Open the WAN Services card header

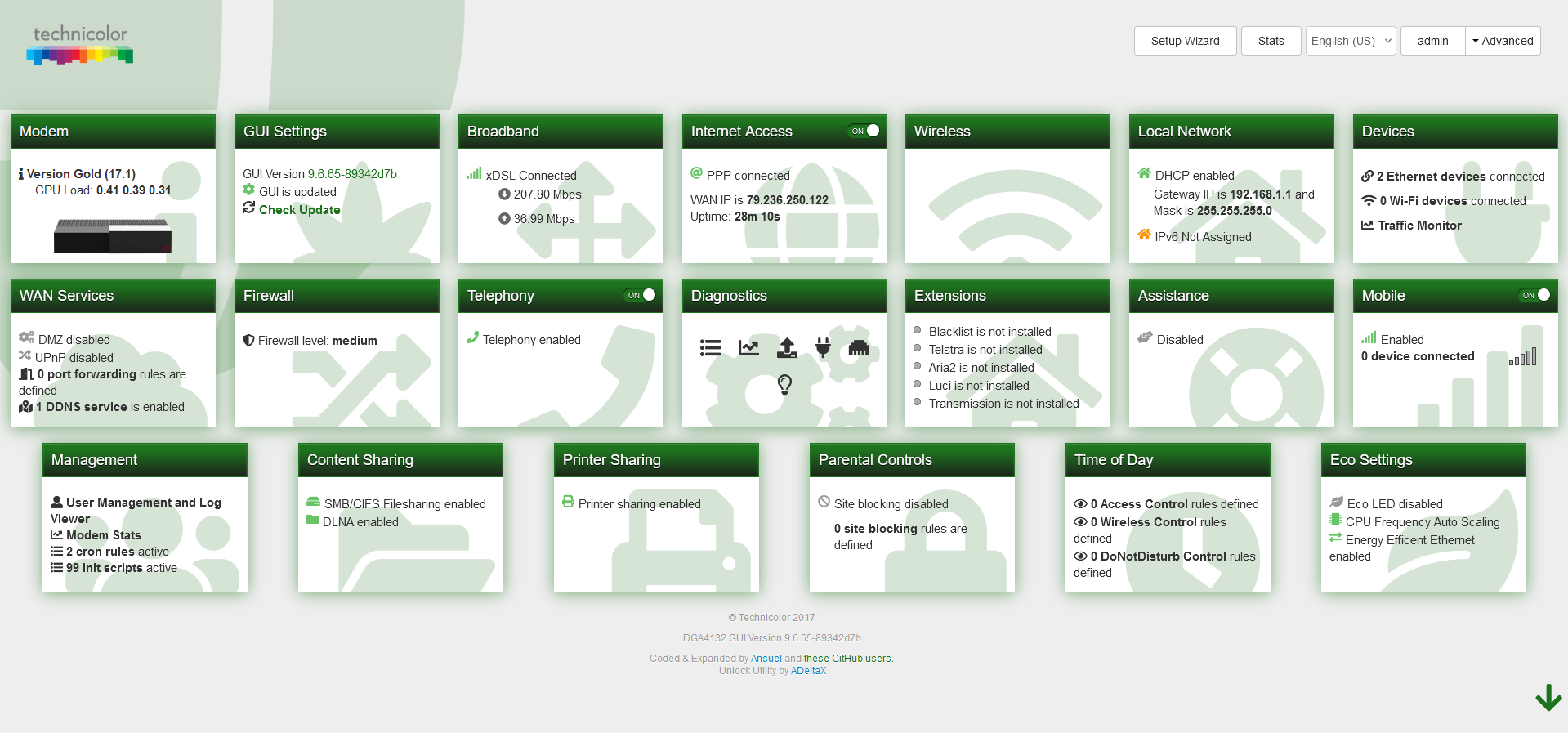pyautogui.click(x=113, y=296)
